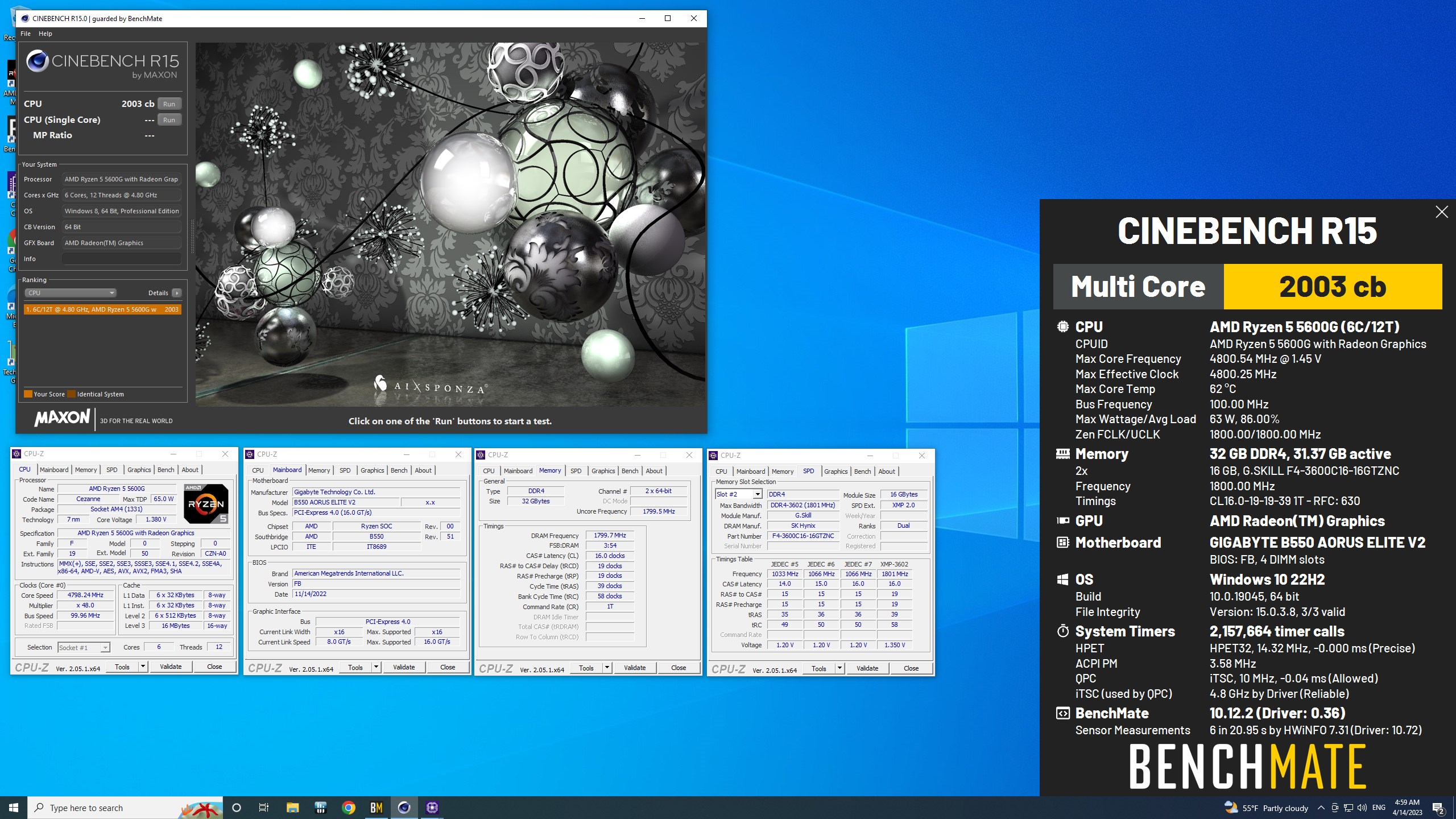The height and width of the screenshot is (819, 1456).
Task: Open the Cinebench Help menu
Action: pos(45,34)
